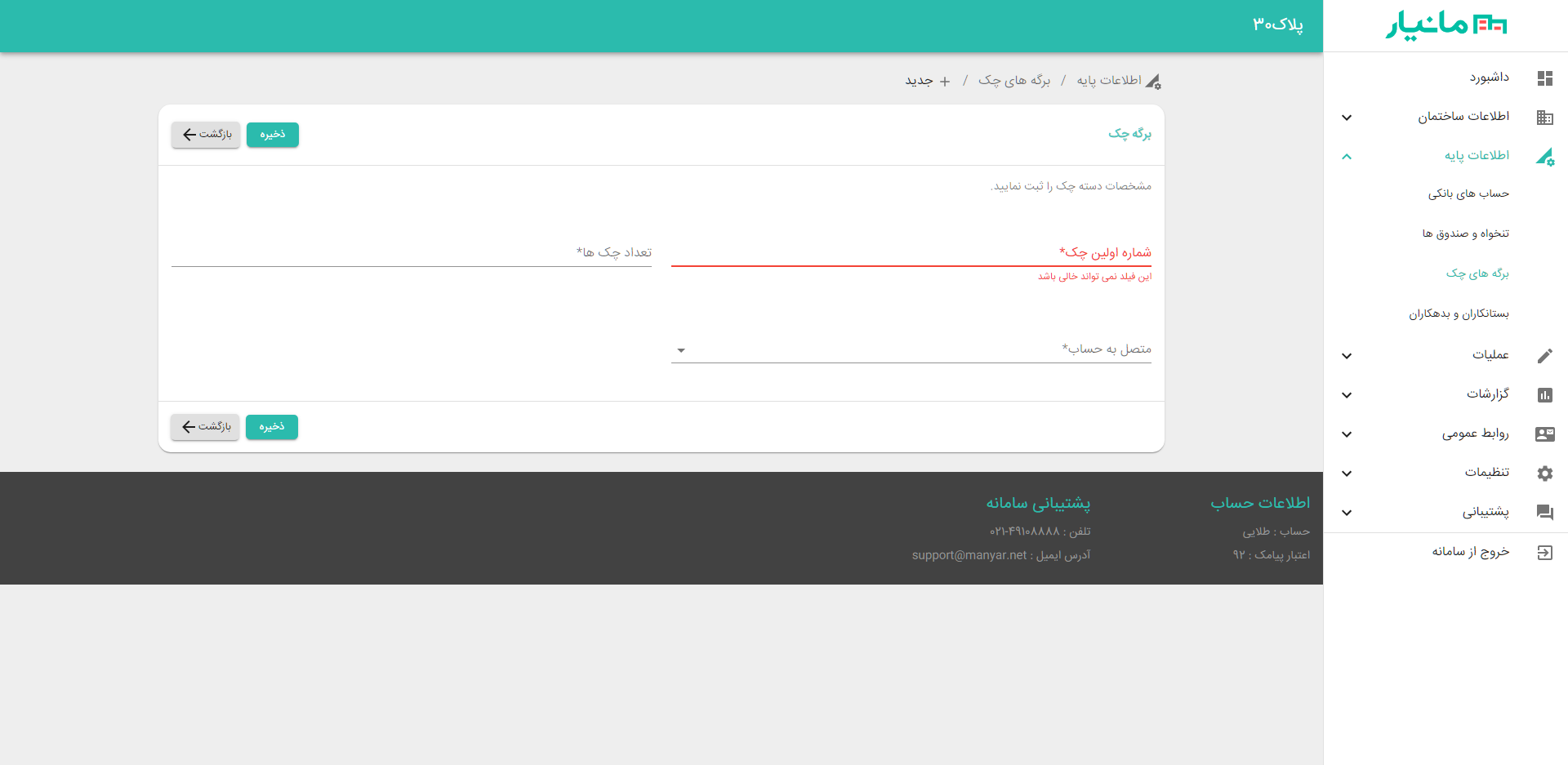Click the building information icon
The width and height of the screenshot is (1568, 765).
coord(1544,118)
